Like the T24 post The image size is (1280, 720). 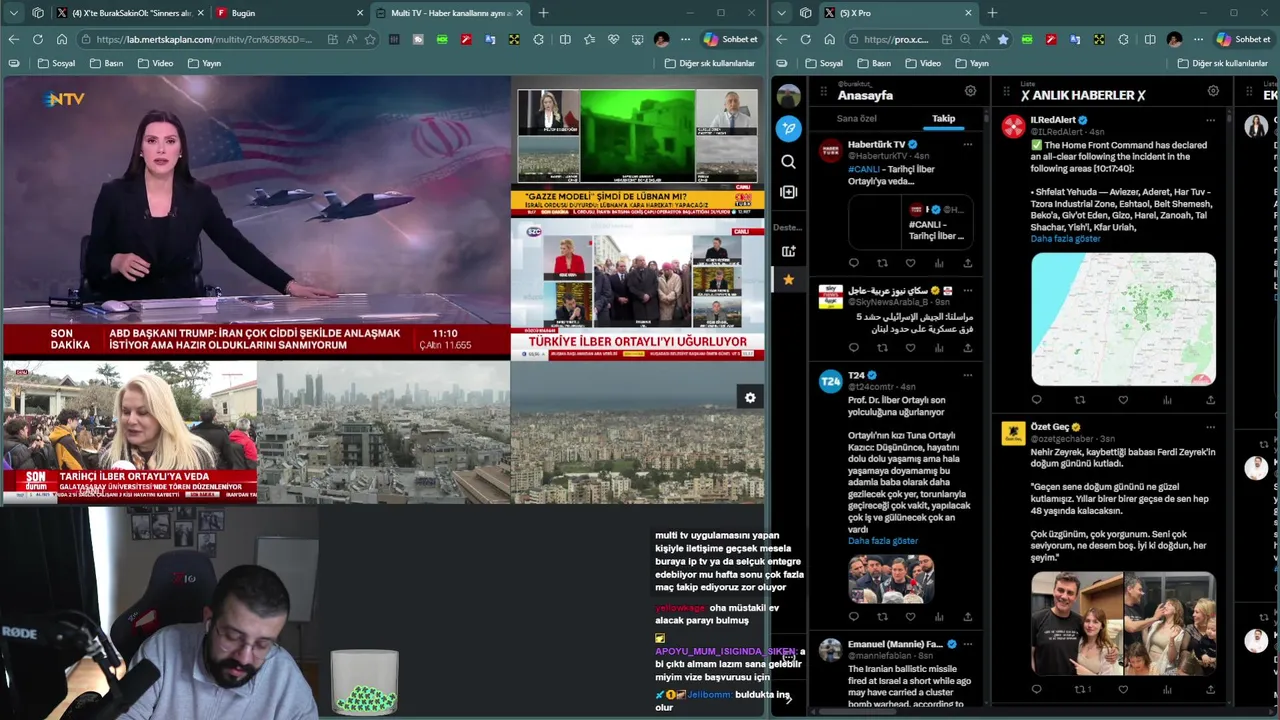910,617
